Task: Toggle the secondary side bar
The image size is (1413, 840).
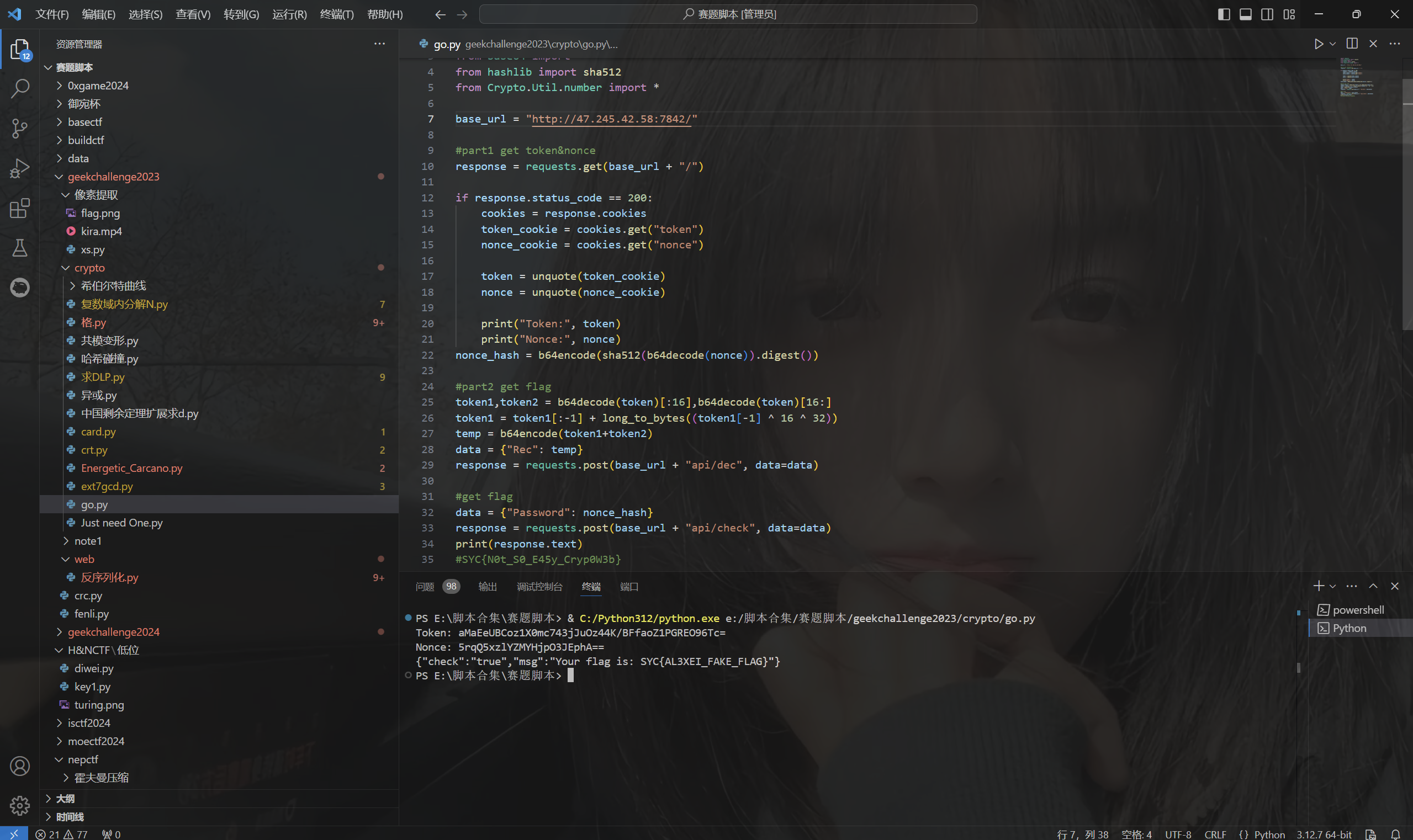Action: point(1267,14)
